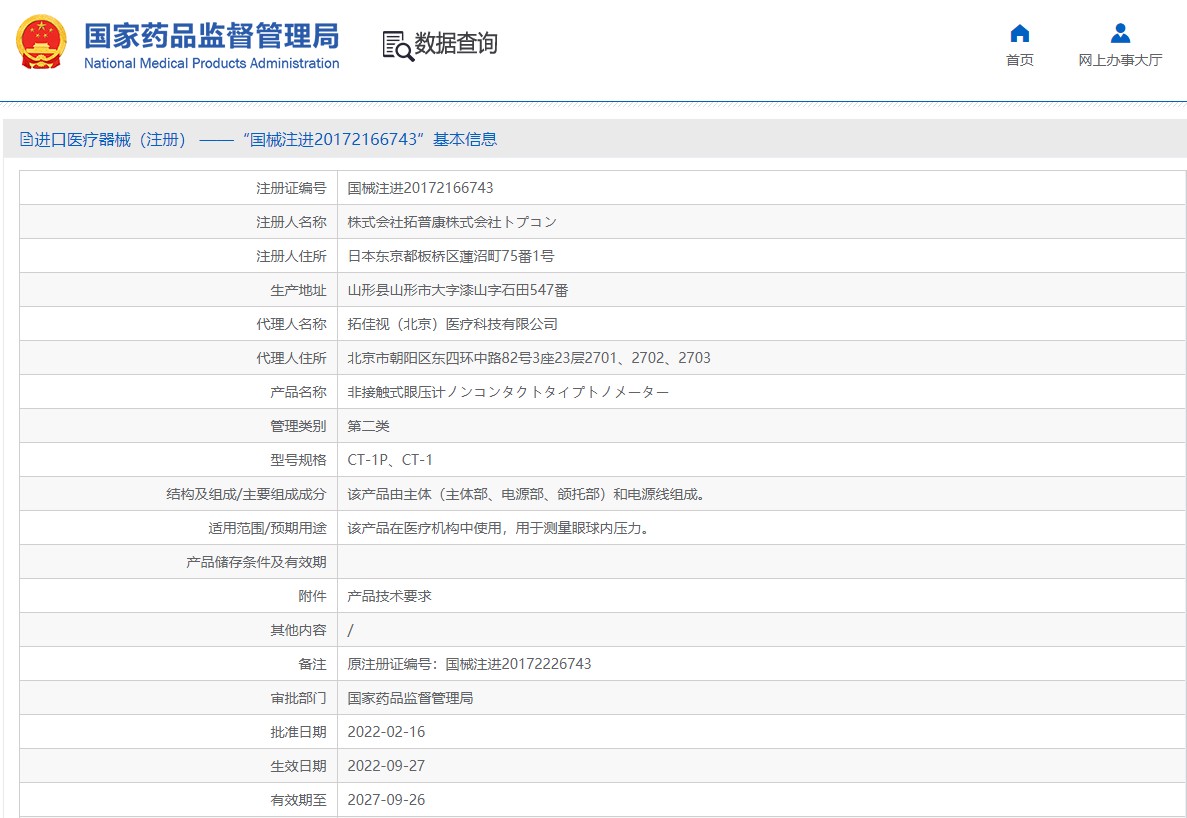The image size is (1187, 818).
Task: Select registration number 国械注进20172166743 value
Action: point(420,188)
